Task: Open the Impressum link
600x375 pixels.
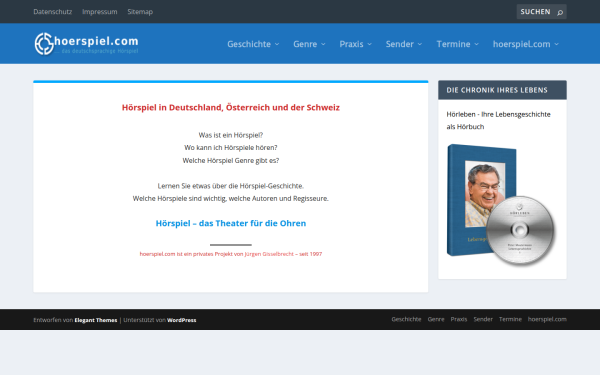Action: 99,12
